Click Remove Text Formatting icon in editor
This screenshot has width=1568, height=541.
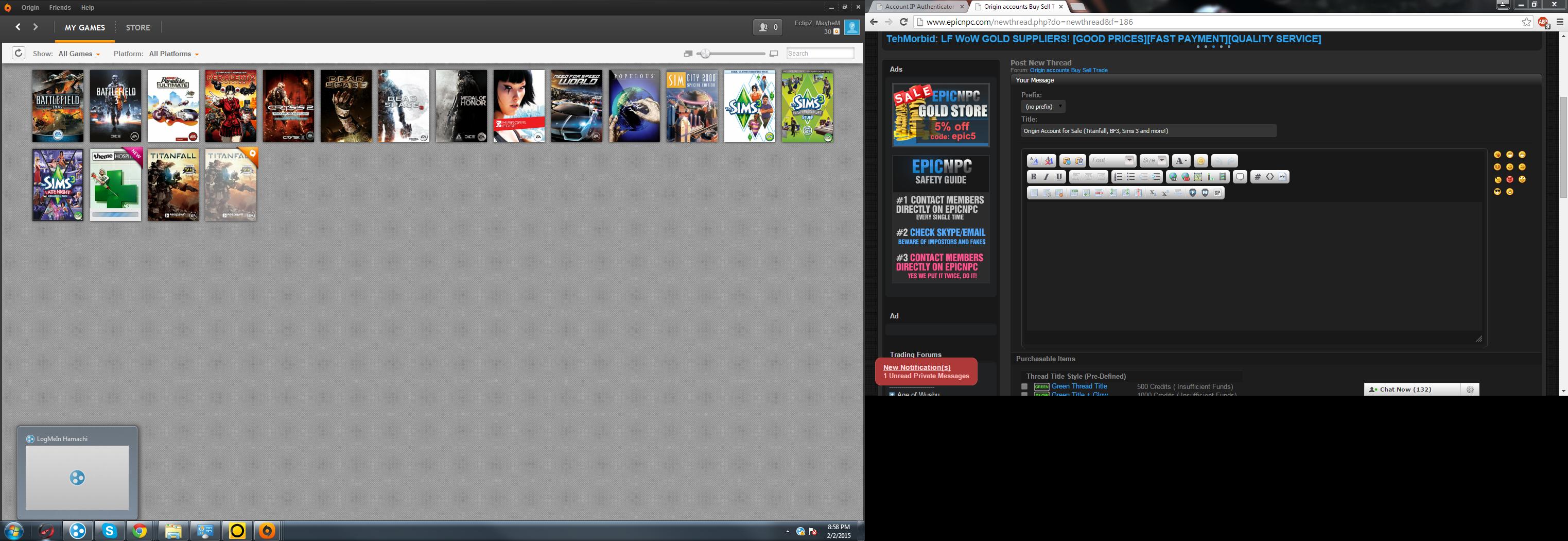[1050, 161]
